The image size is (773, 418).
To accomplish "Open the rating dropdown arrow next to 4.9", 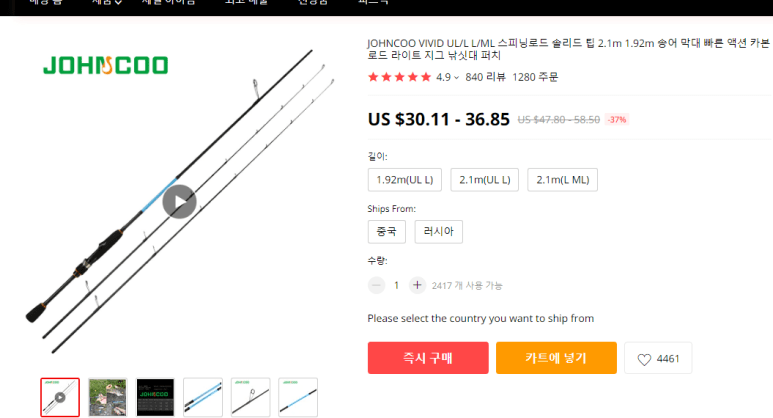I will 457,77.
